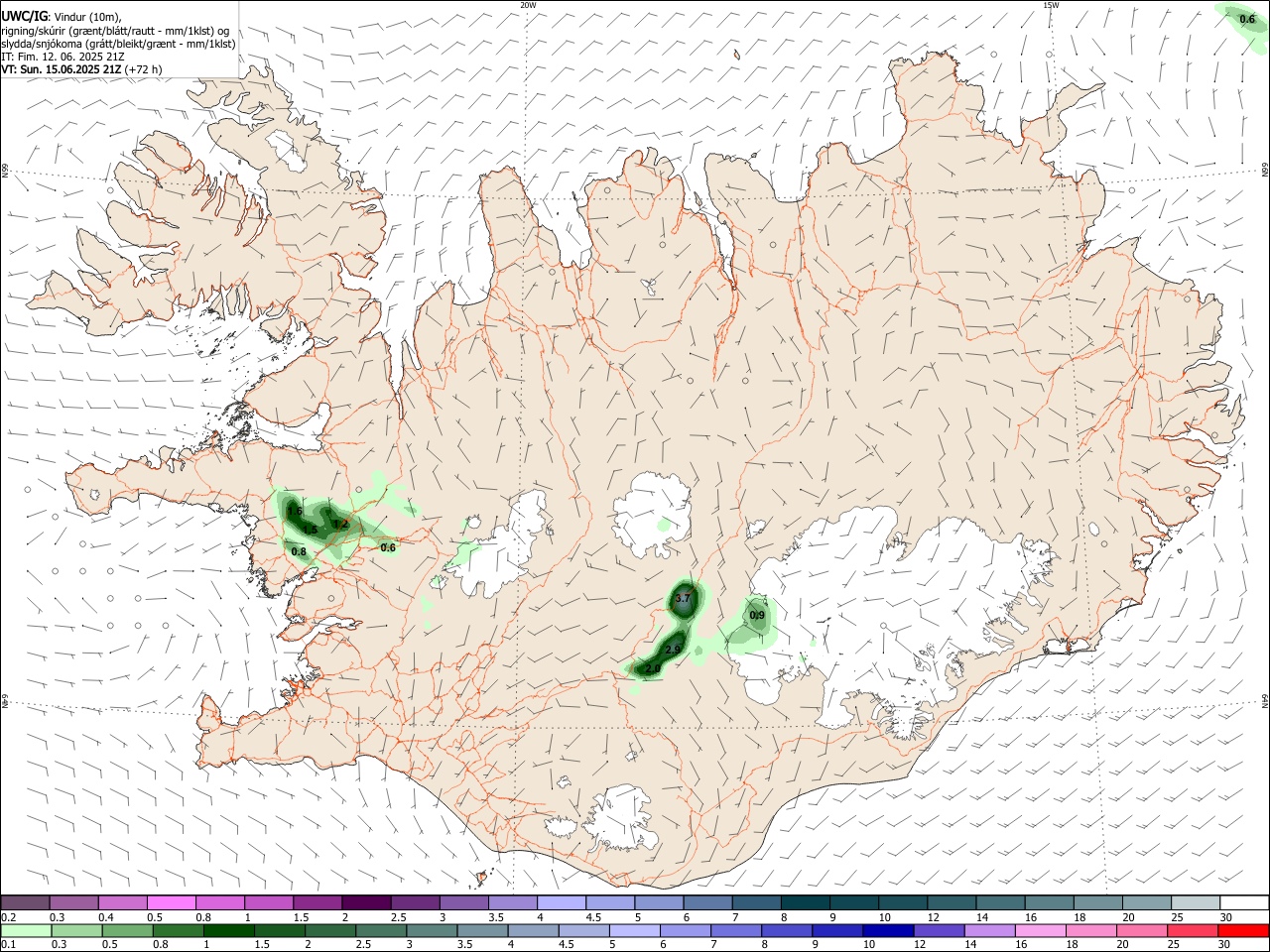Click the IT: Fim. 12. 06. 2025 21Z line
The width and height of the screenshot is (1270, 952).
point(63,57)
